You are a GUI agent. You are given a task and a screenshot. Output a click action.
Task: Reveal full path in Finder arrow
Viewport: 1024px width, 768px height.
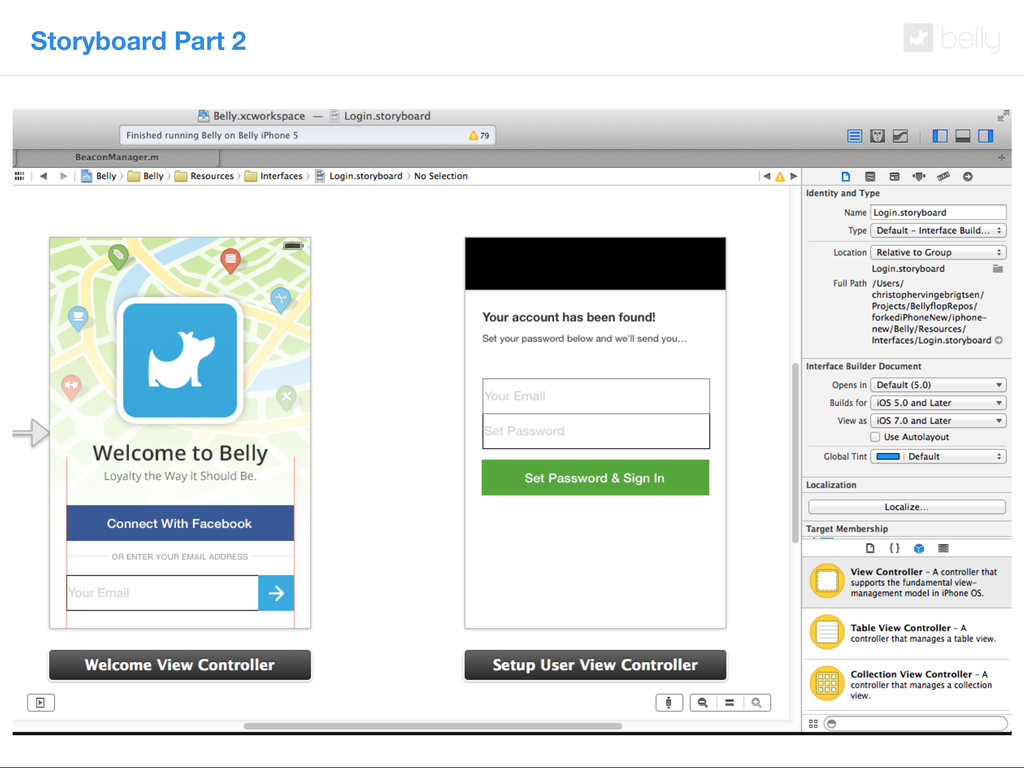click(x=999, y=340)
